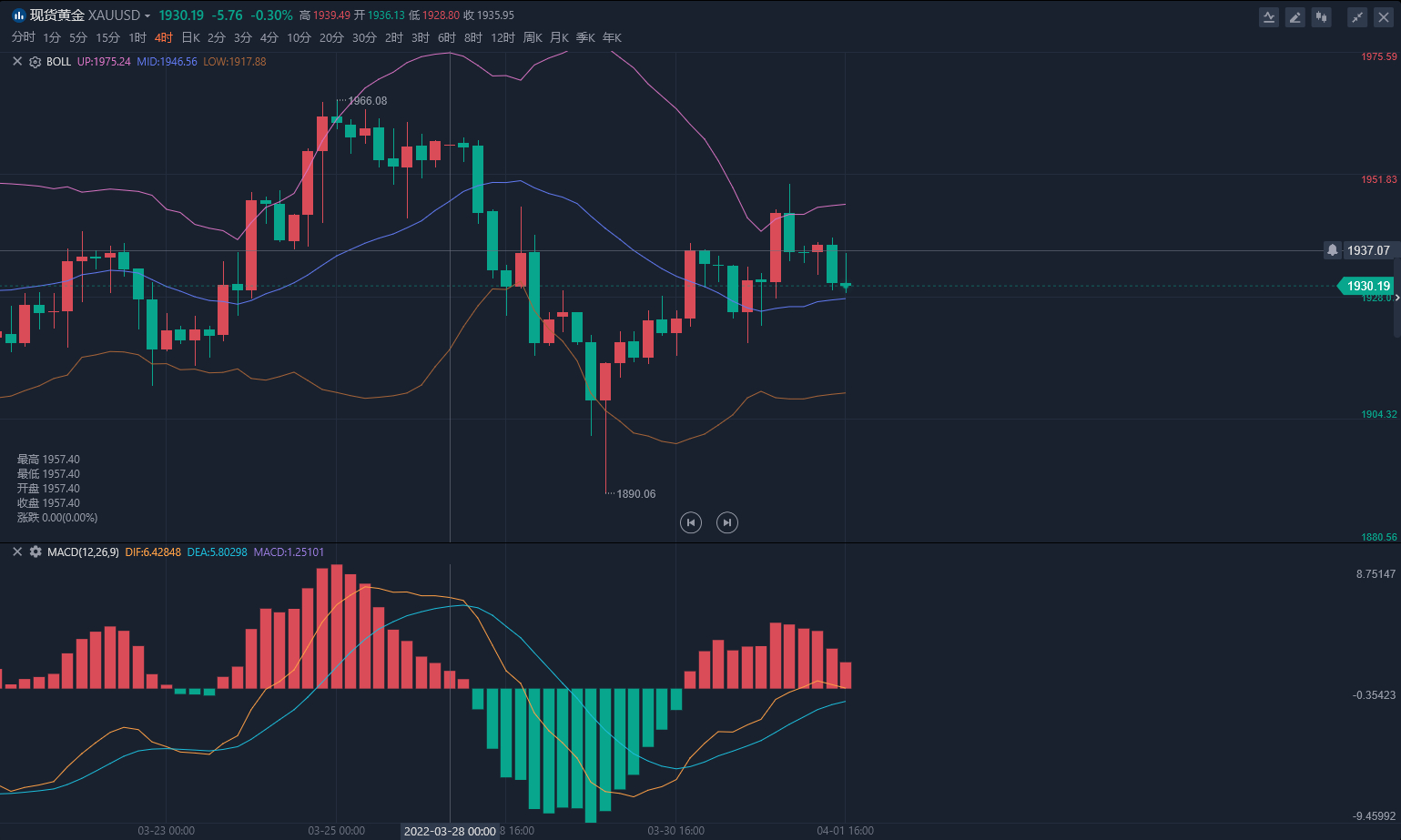
Task: Select the 4分 timeframe
Action: 269,37
